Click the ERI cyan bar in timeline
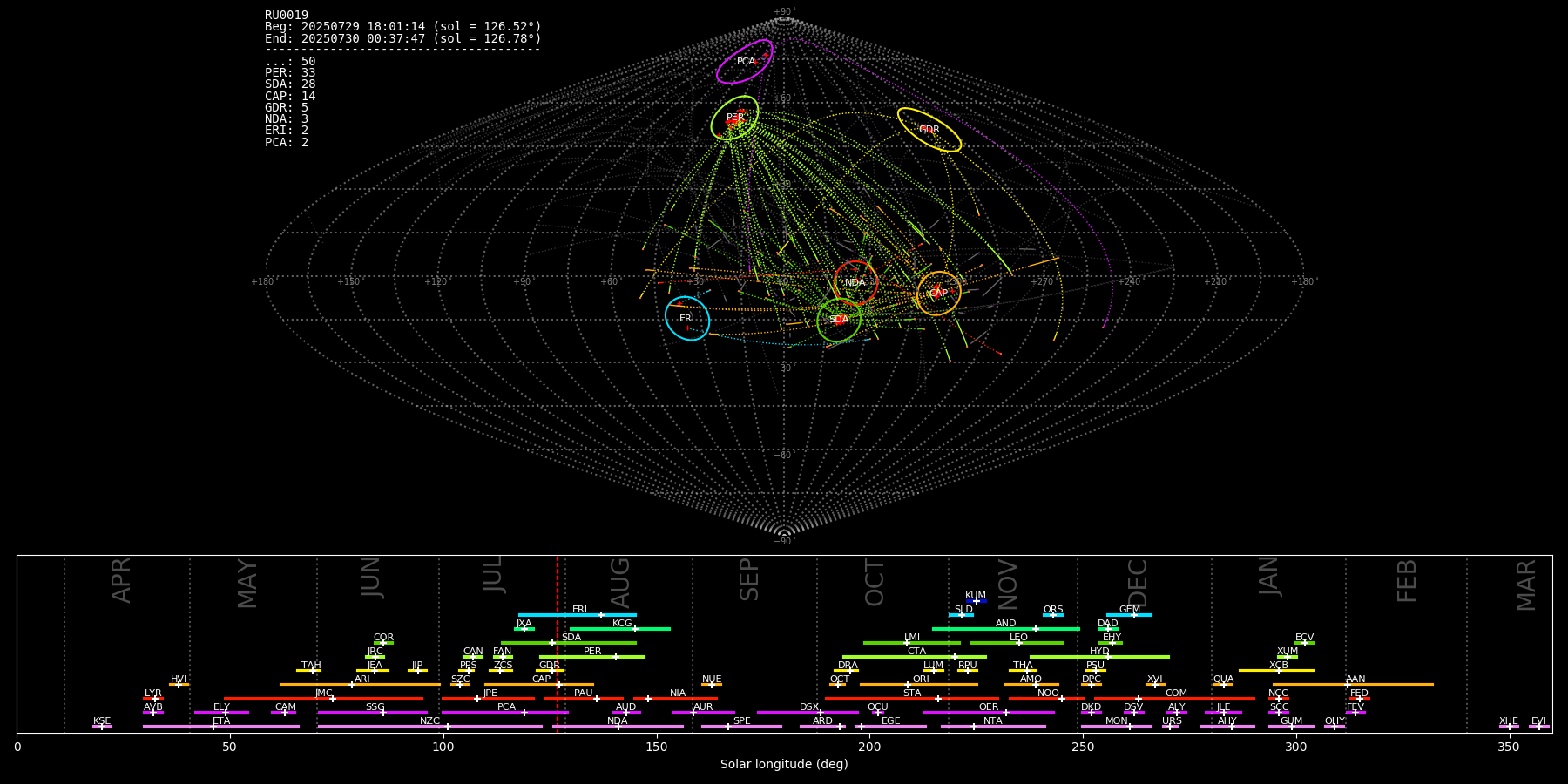Image resolution: width=1568 pixels, height=784 pixels. point(578,615)
